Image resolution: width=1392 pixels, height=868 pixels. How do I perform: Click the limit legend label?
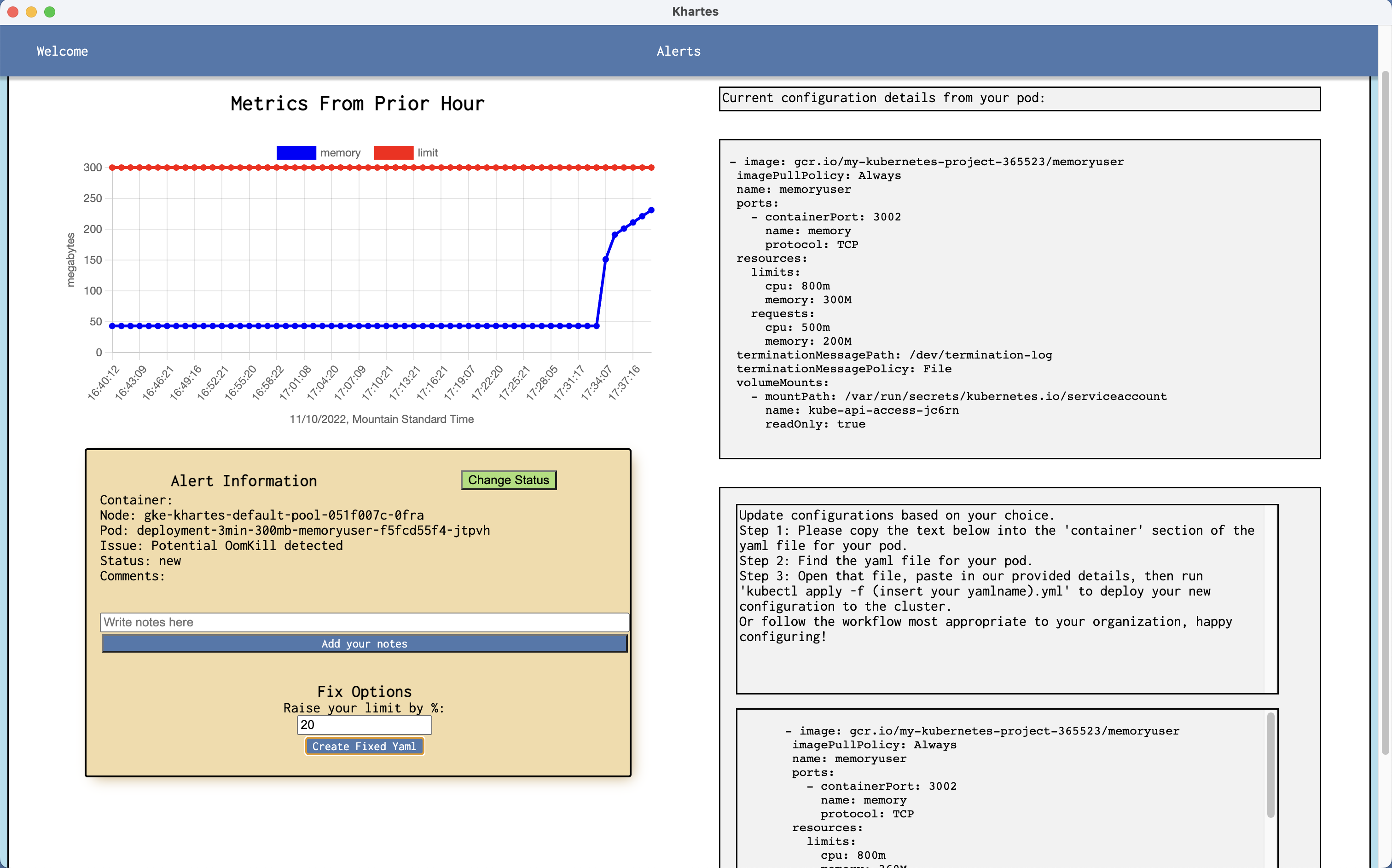coord(428,153)
